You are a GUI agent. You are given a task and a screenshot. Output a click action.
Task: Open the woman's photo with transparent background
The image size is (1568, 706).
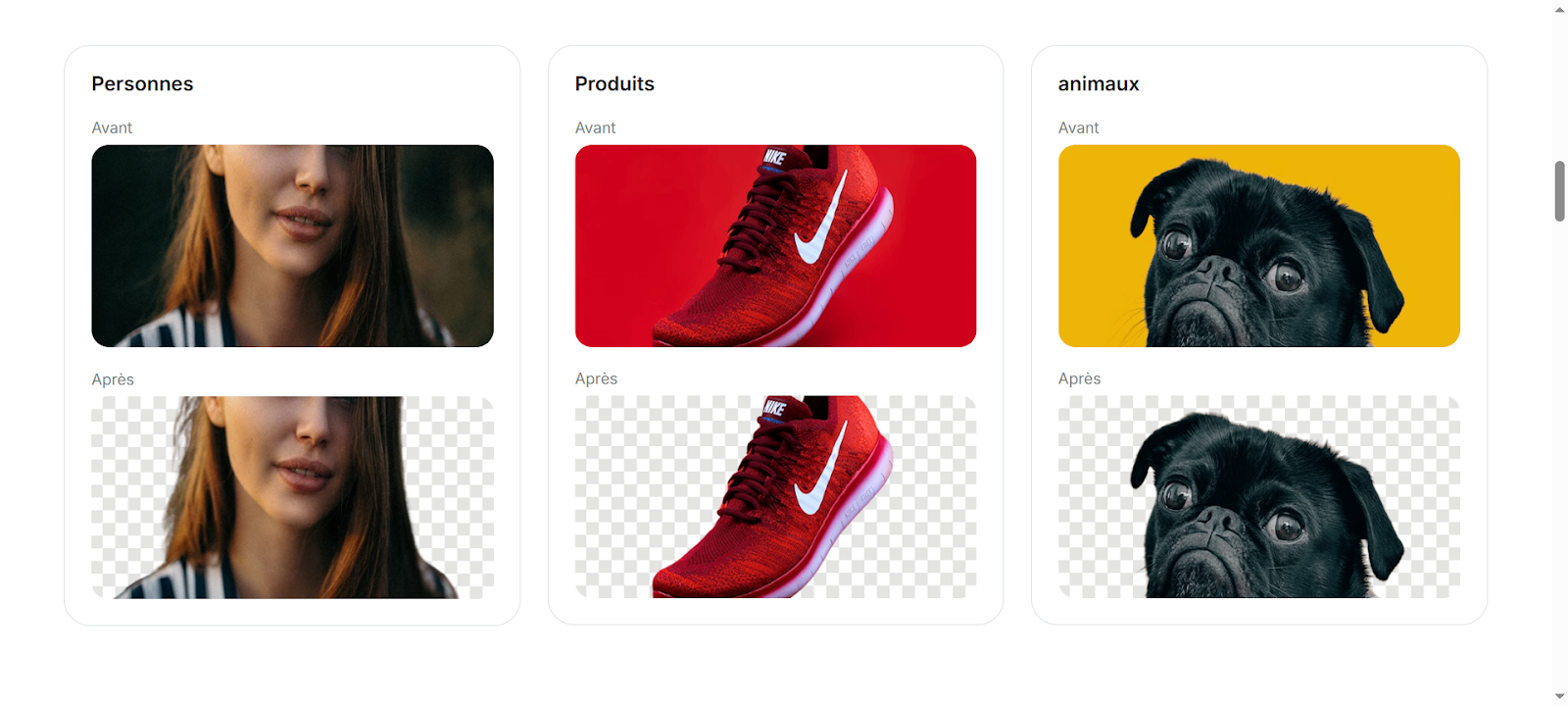(292, 497)
